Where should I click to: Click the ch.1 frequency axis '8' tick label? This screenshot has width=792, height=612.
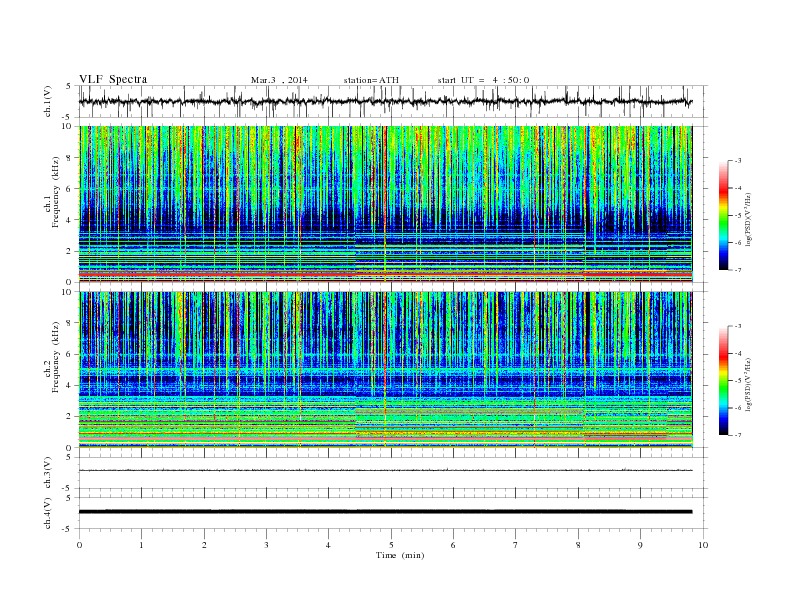pyautogui.click(x=69, y=158)
